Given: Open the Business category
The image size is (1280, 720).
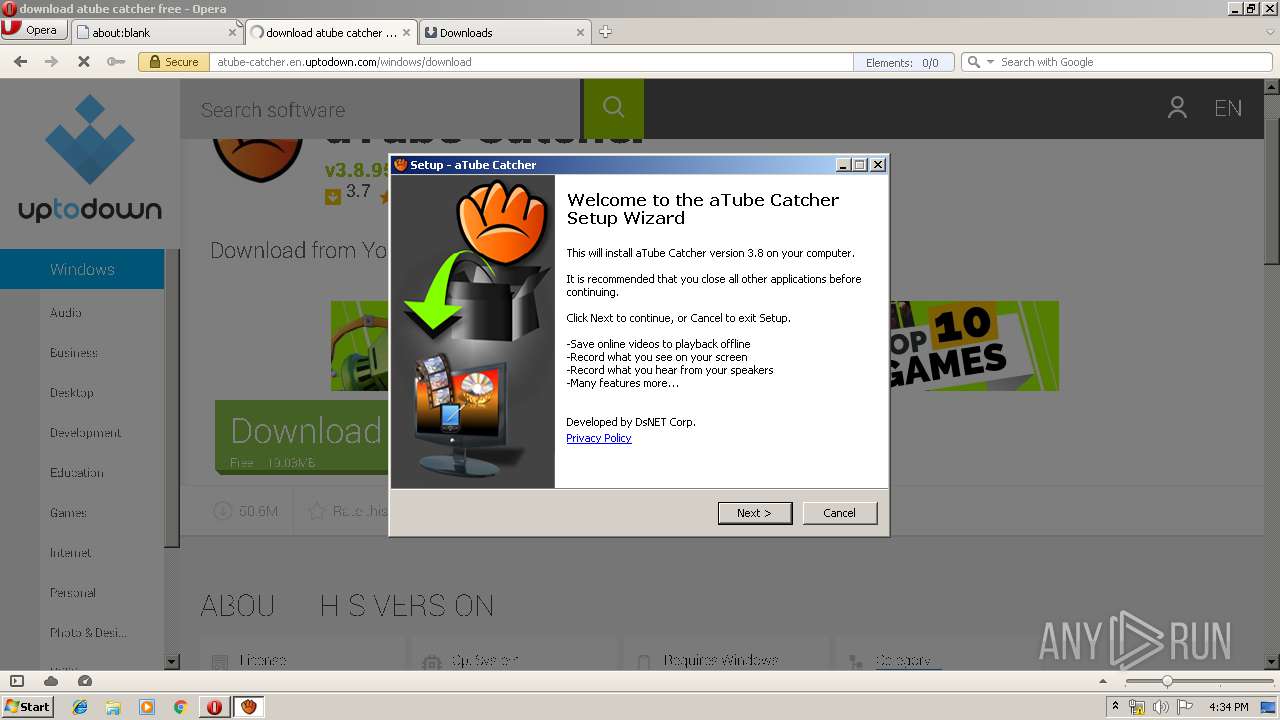Looking at the screenshot, I should (x=74, y=352).
